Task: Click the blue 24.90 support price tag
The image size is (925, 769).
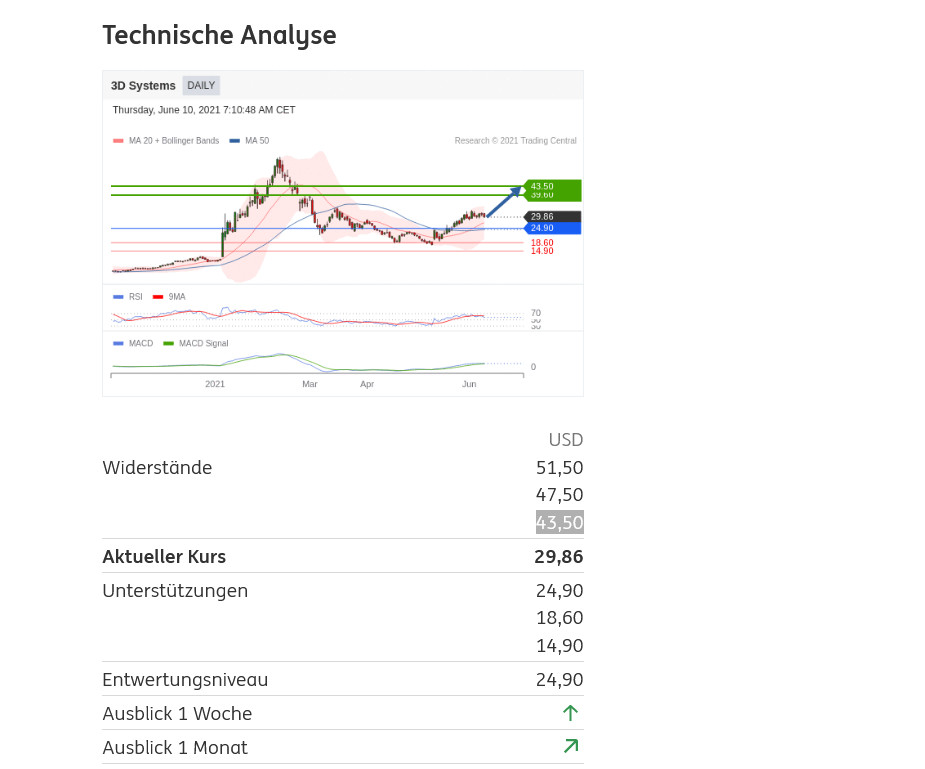Action: 551,228
